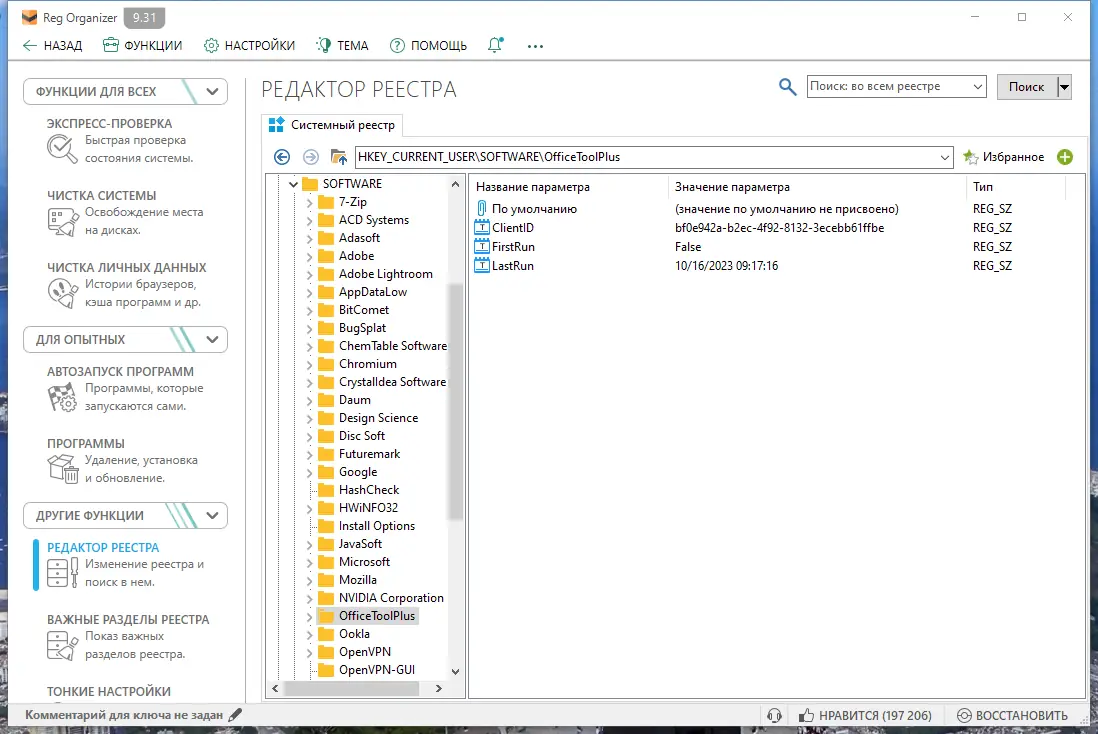1098x734 pixels.
Task: Collapse the SOFTWARE tree node
Action: click(x=293, y=184)
